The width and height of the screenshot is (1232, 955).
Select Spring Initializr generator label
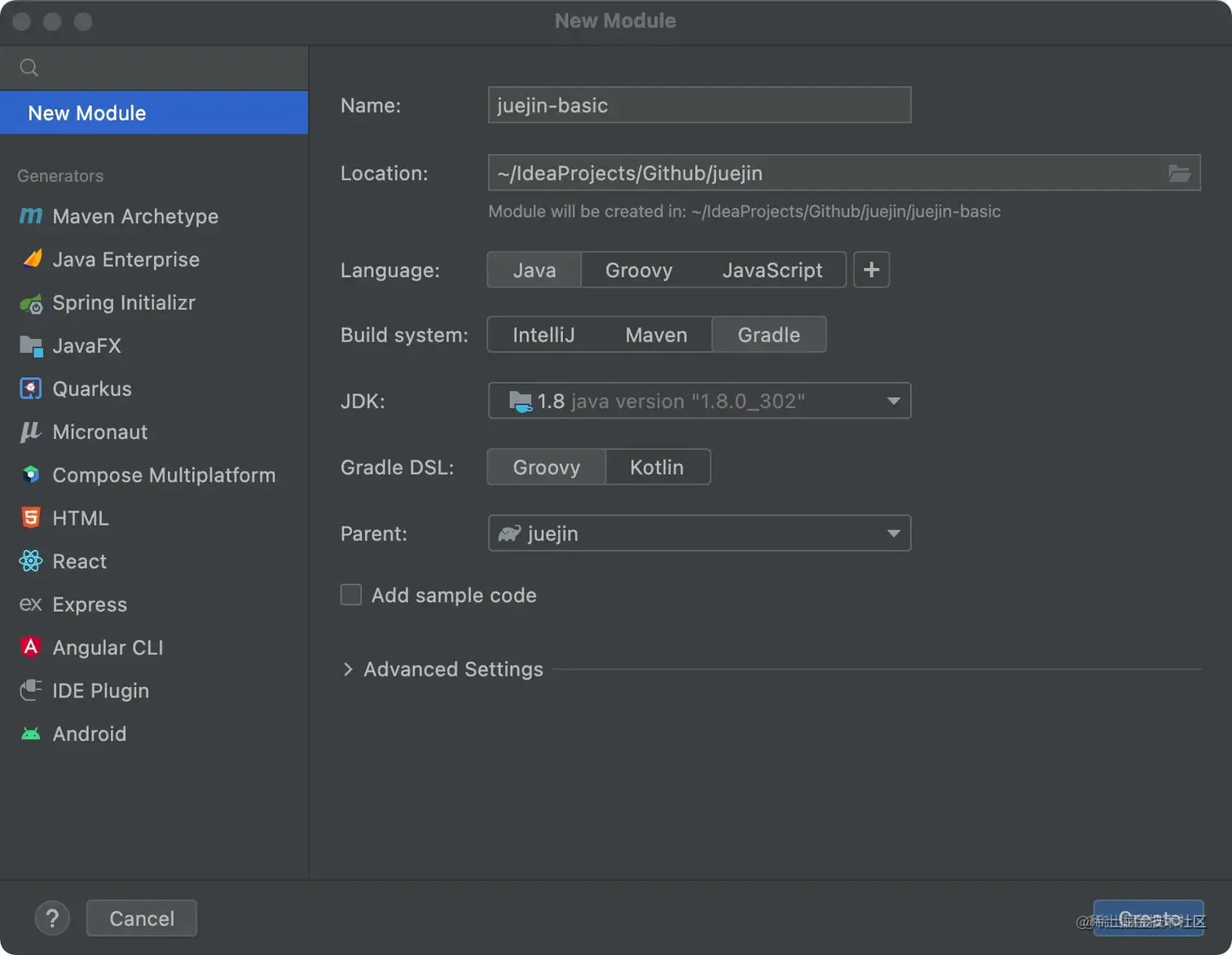124,302
